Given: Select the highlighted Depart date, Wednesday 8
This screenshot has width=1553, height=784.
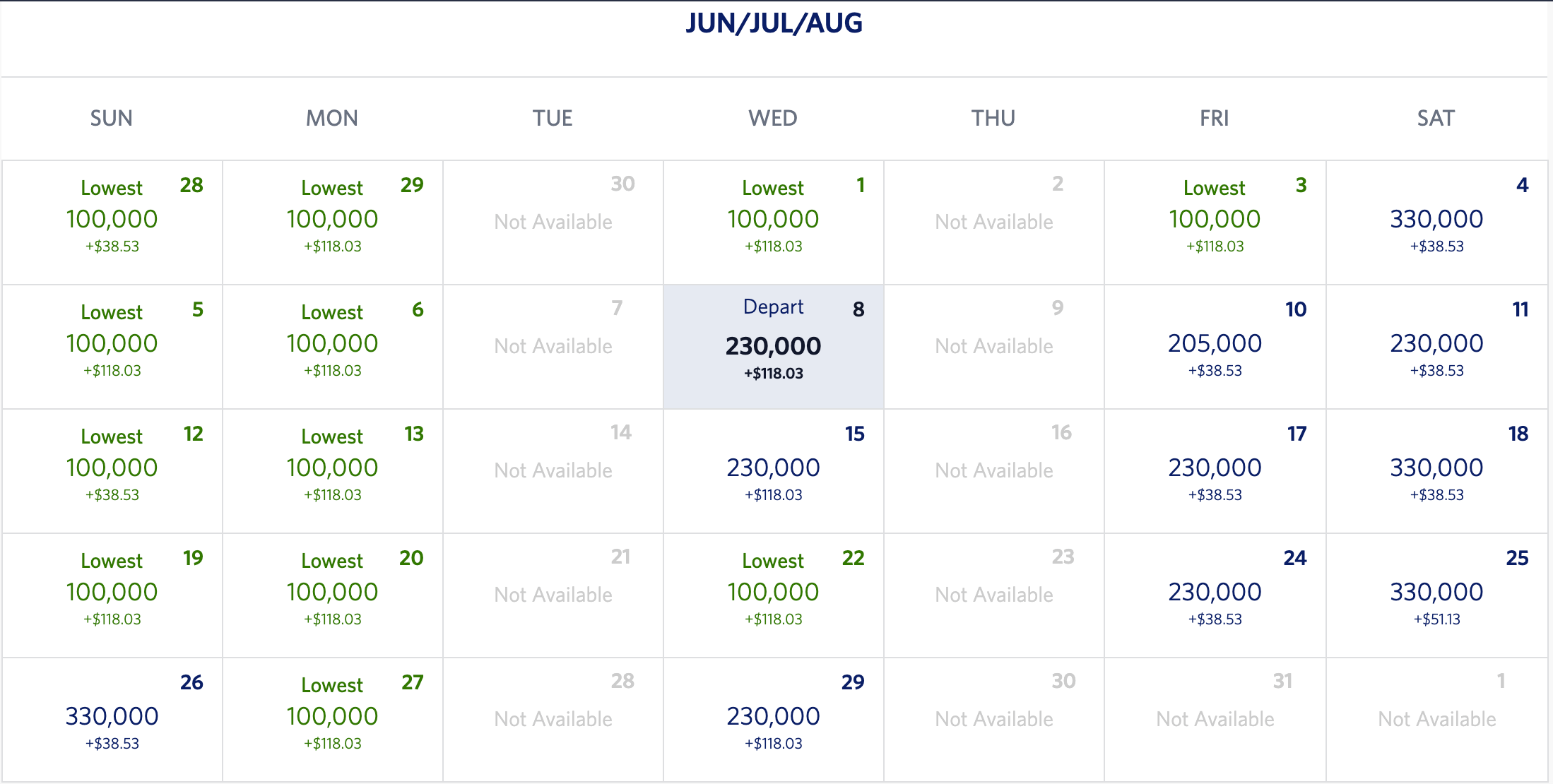Looking at the screenshot, I should coord(773,346).
